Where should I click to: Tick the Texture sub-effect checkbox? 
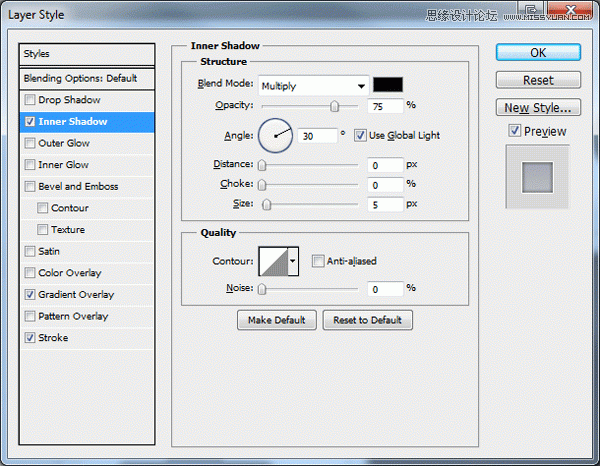click(x=42, y=230)
